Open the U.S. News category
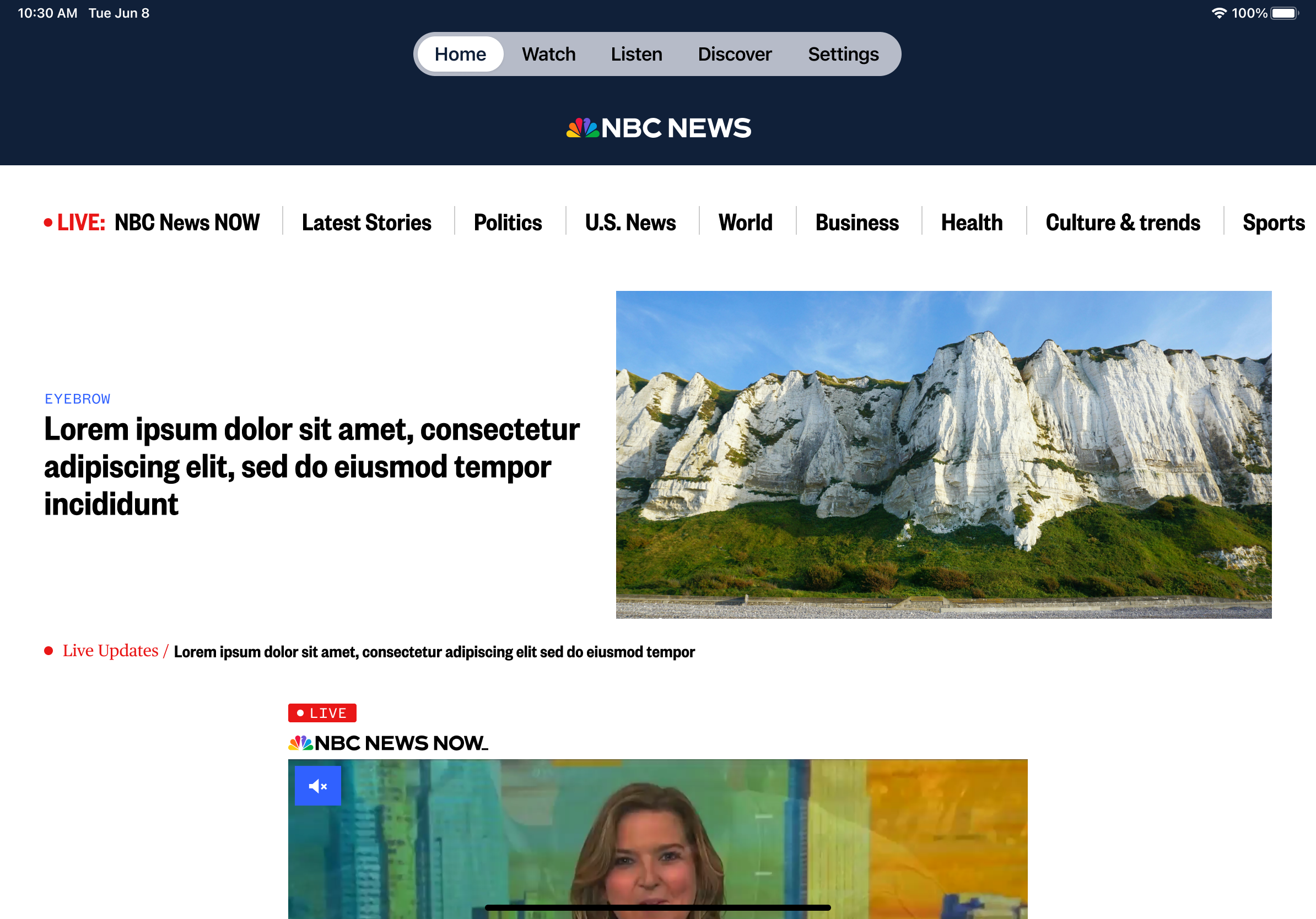Image resolution: width=1316 pixels, height=919 pixels. coord(630,222)
